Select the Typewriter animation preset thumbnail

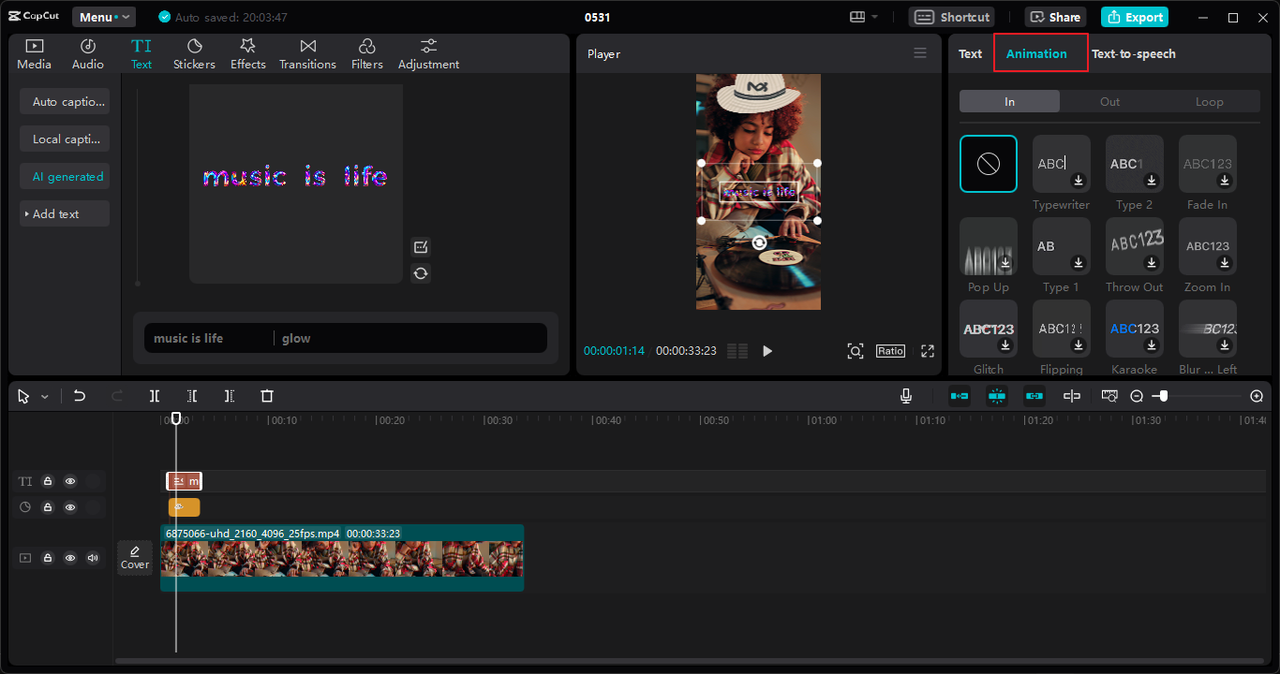click(1061, 164)
